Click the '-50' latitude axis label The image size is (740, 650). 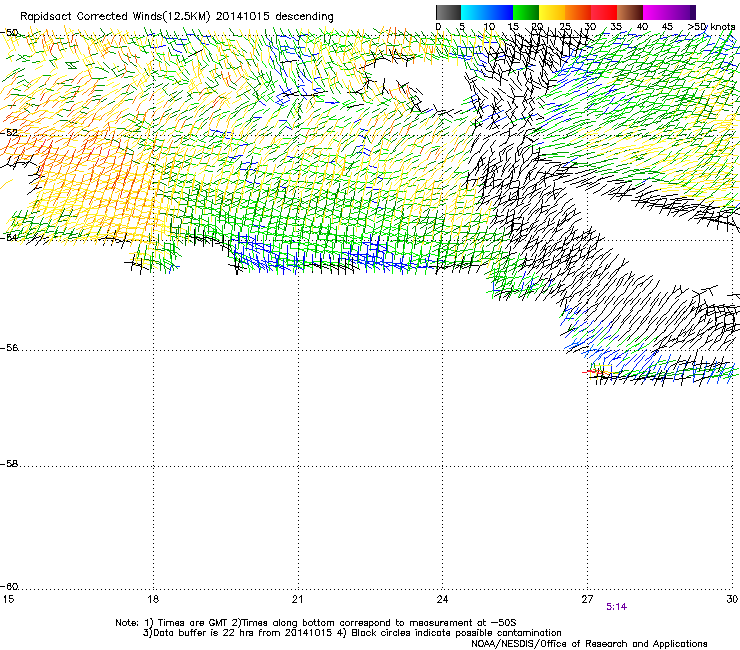click(9, 33)
